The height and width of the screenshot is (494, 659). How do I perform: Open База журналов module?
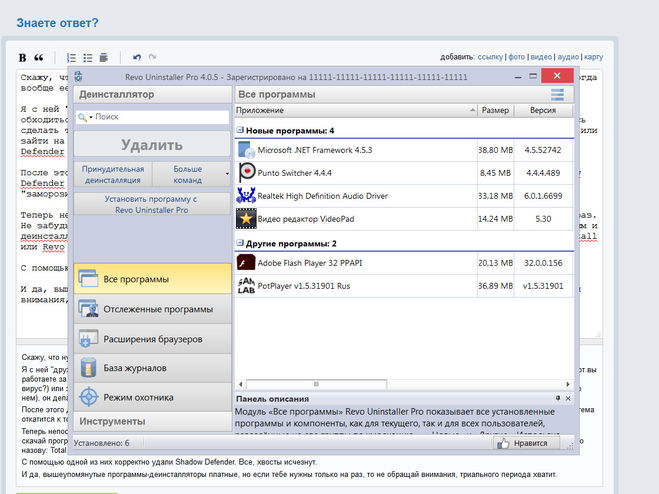pyautogui.click(x=153, y=368)
